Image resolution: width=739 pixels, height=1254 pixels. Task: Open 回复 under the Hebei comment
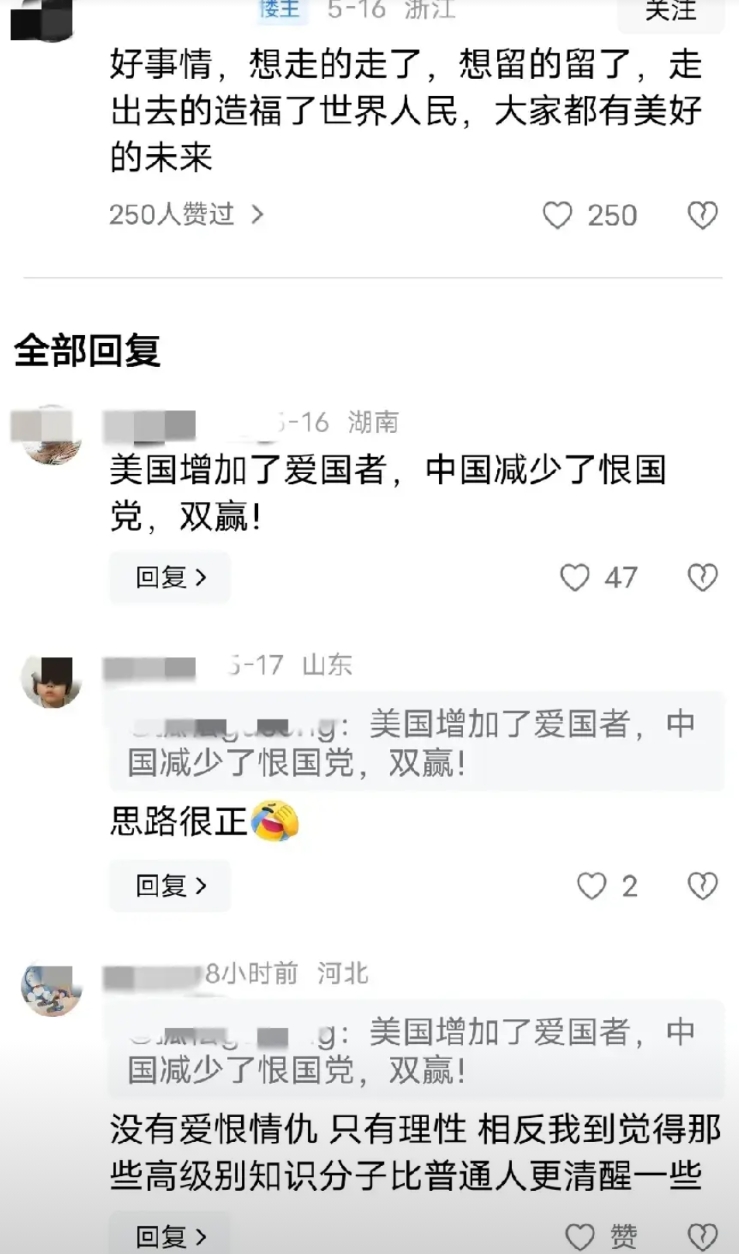click(x=170, y=1235)
